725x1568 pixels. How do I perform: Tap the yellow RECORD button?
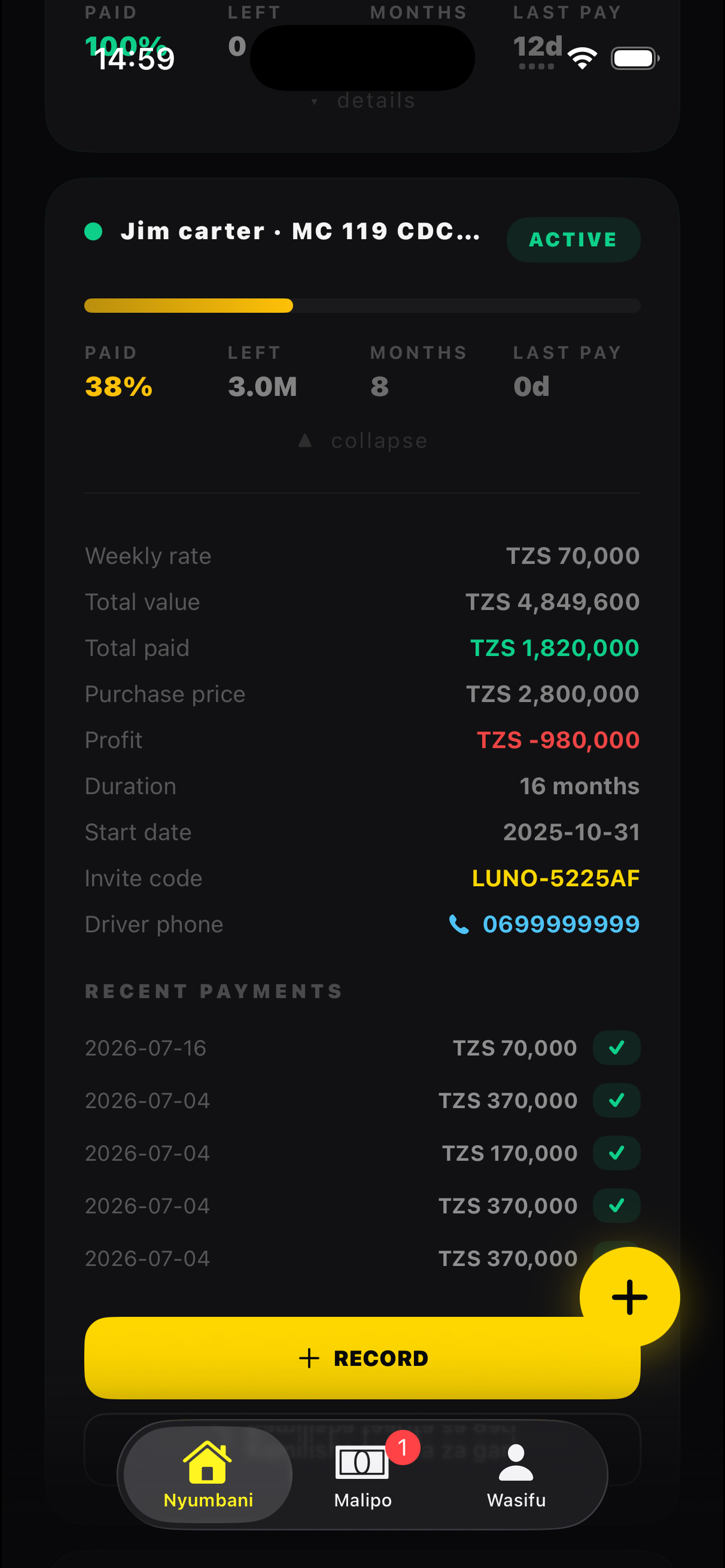pyautogui.click(x=362, y=1357)
